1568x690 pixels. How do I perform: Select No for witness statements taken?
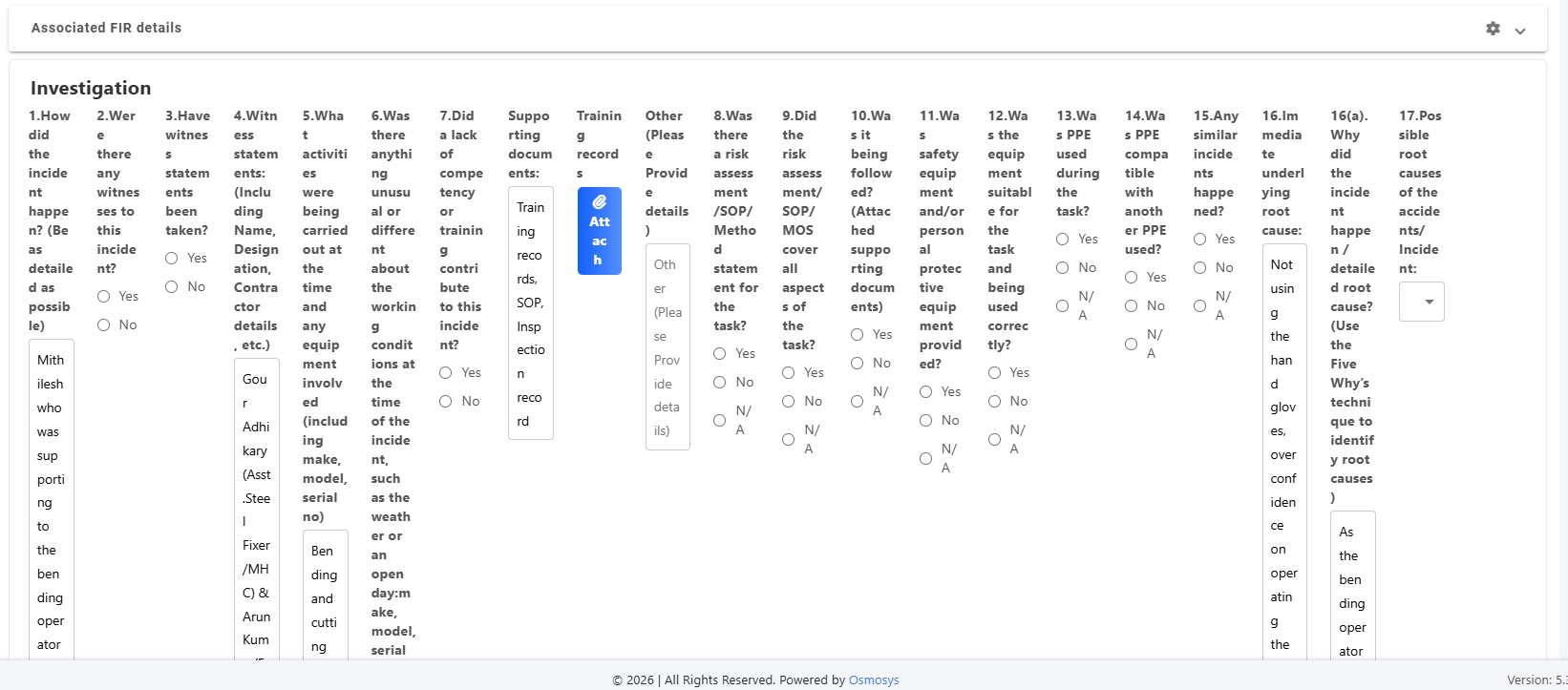pos(172,287)
